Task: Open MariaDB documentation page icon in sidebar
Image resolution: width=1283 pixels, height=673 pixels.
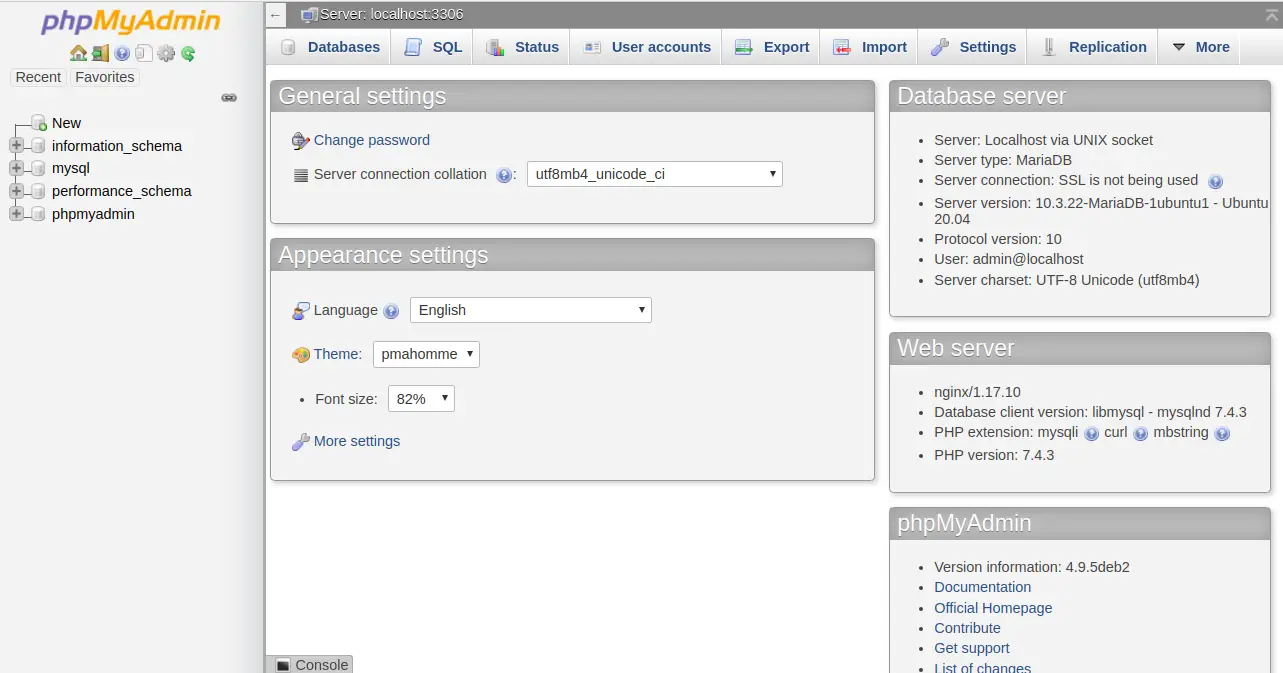Action: (144, 54)
